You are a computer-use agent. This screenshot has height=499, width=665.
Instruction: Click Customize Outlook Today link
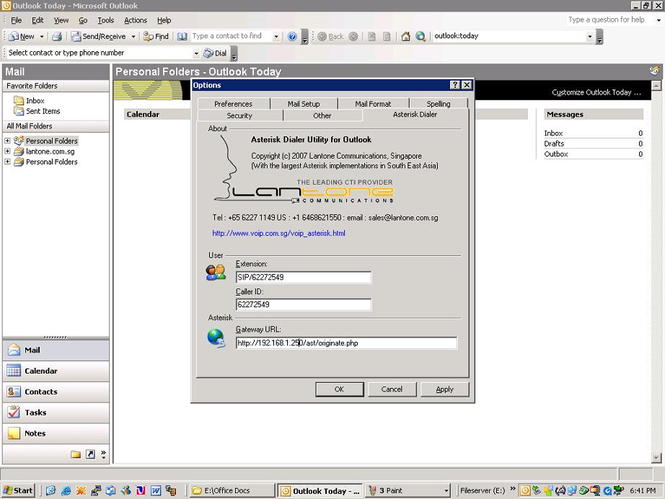click(x=596, y=92)
